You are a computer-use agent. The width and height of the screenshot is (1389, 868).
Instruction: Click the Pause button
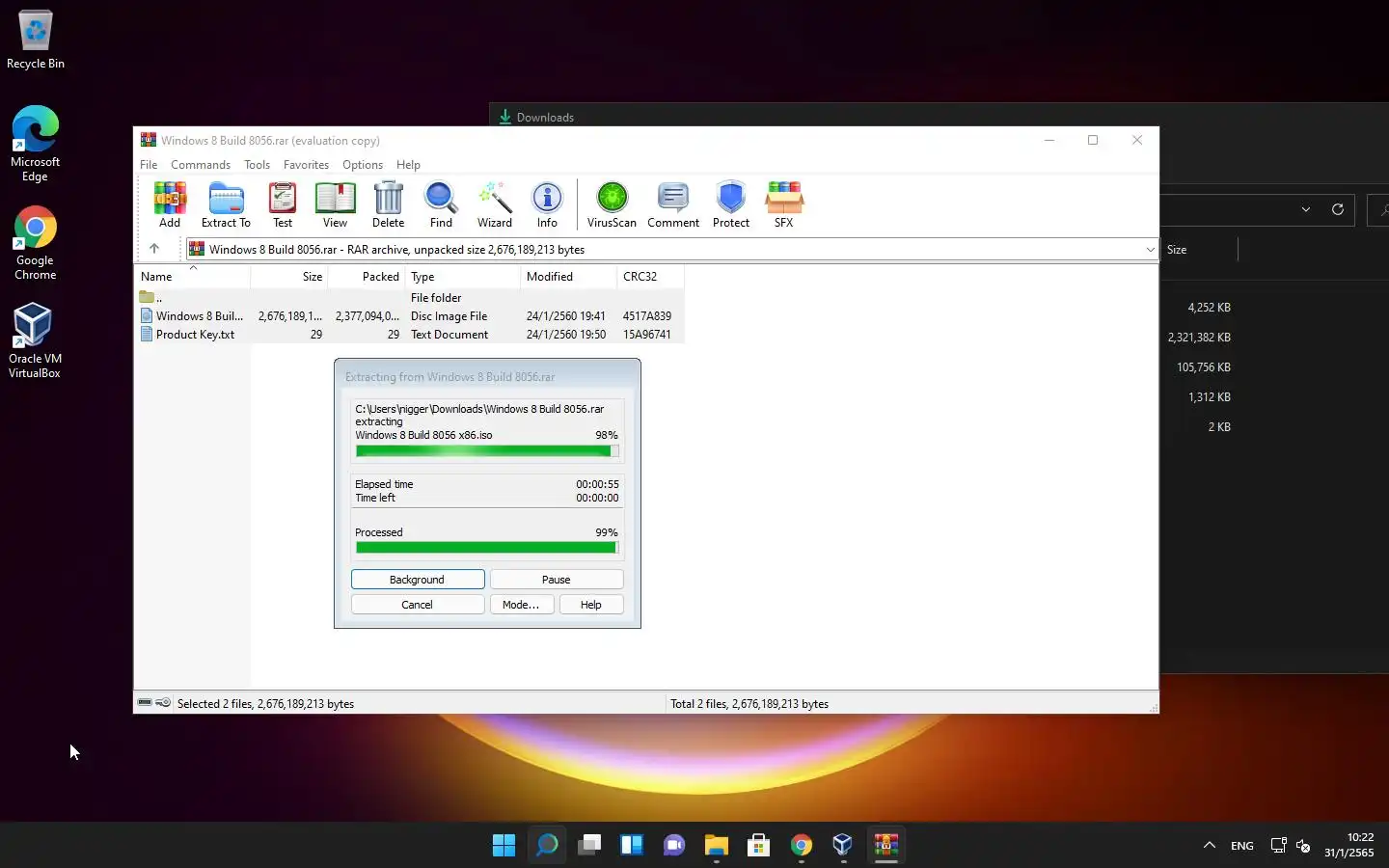tap(557, 580)
